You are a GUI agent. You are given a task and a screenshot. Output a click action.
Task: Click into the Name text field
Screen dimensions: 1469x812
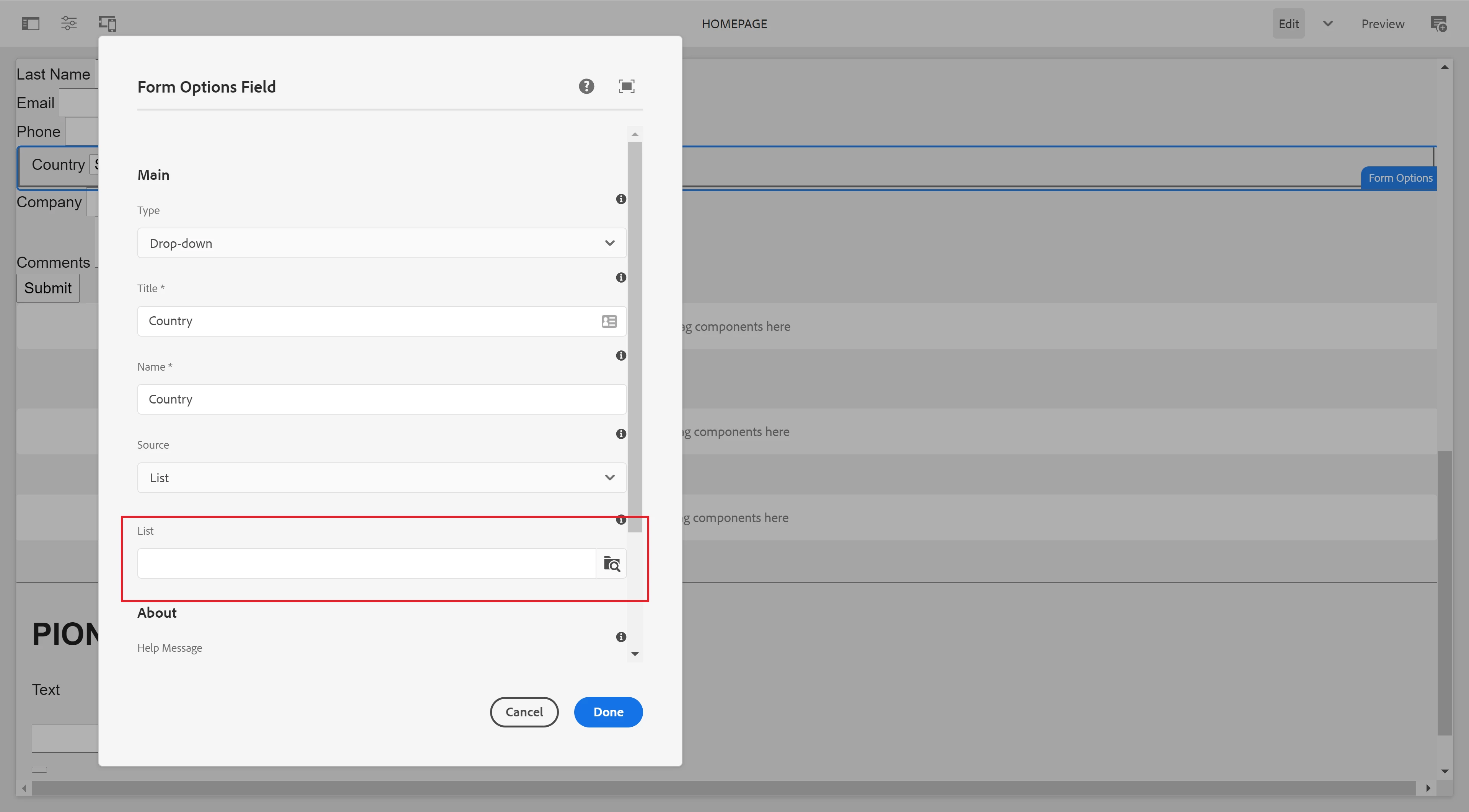381,399
